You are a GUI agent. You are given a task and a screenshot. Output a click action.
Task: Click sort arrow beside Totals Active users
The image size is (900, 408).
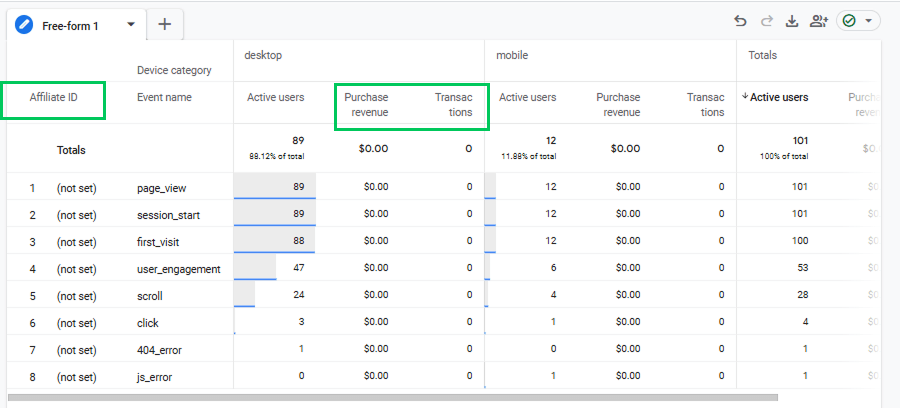pos(745,97)
